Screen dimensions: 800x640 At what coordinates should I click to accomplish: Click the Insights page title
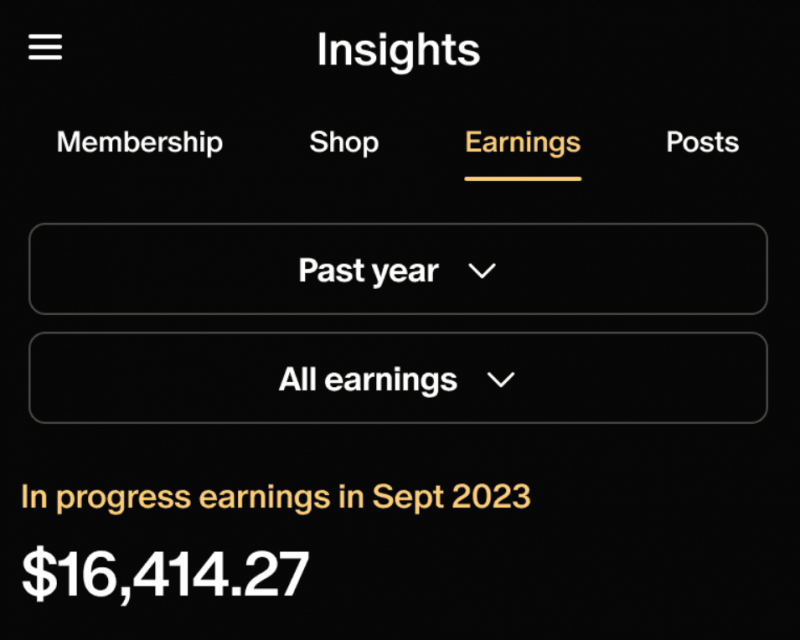point(398,50)
